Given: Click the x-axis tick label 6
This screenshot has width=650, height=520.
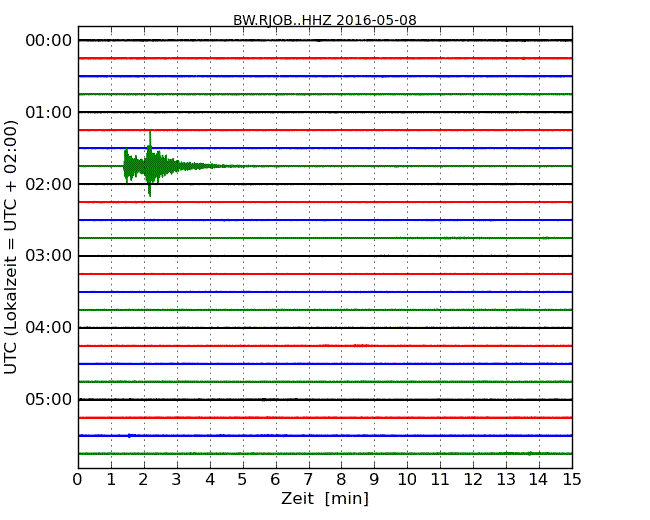Looking at the screenshot, I should click(x=275, y=480).
